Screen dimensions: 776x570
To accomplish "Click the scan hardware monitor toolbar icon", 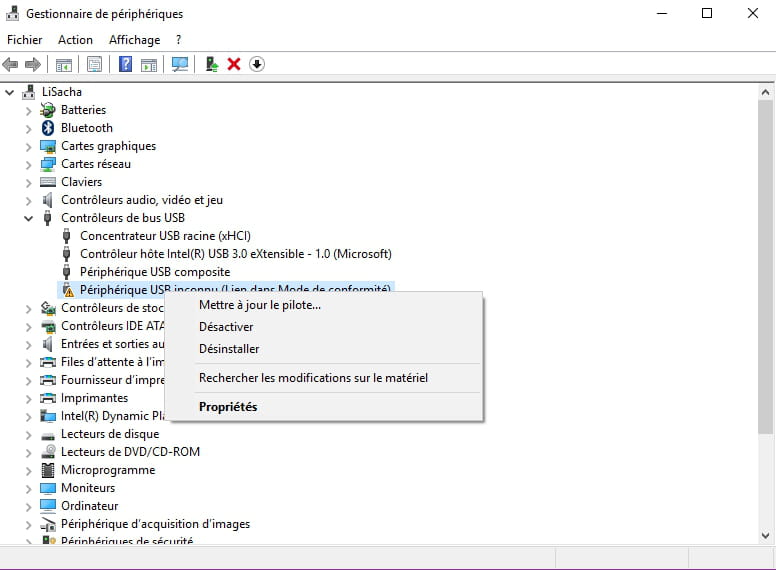I will pos(180,64).
